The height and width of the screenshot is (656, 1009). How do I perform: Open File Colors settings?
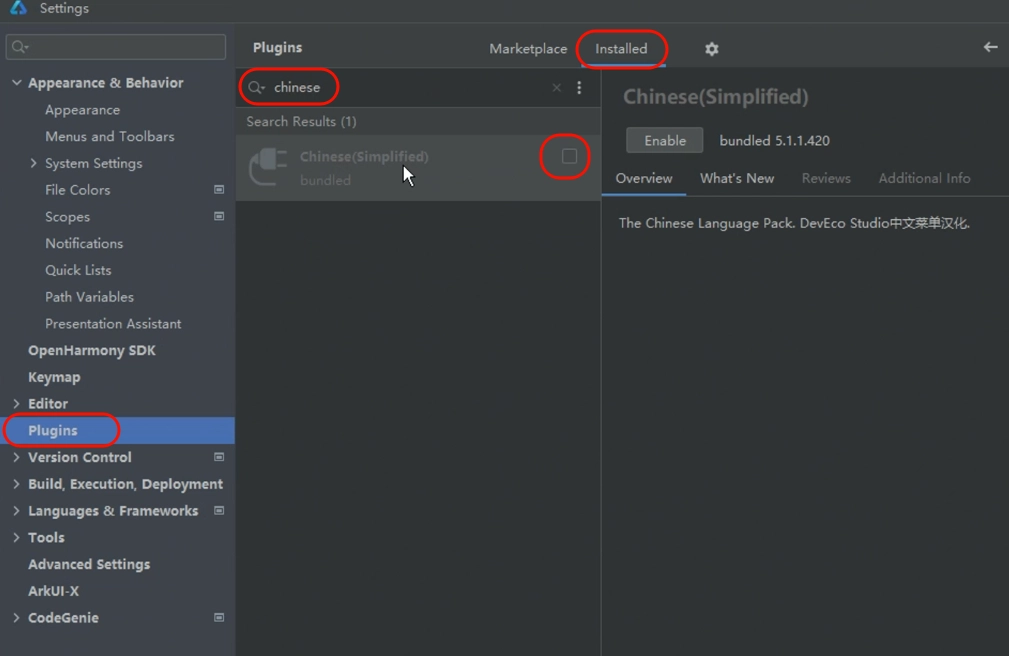77,190
